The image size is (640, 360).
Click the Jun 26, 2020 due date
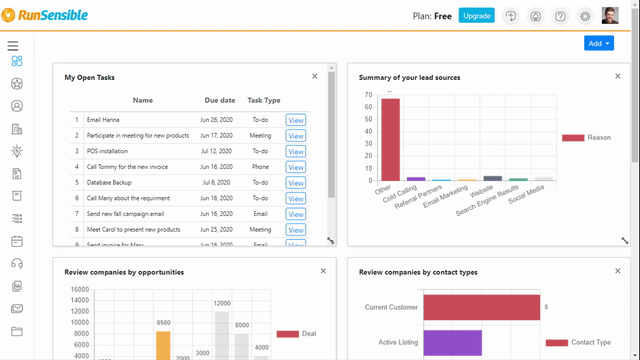coord(216,120)
